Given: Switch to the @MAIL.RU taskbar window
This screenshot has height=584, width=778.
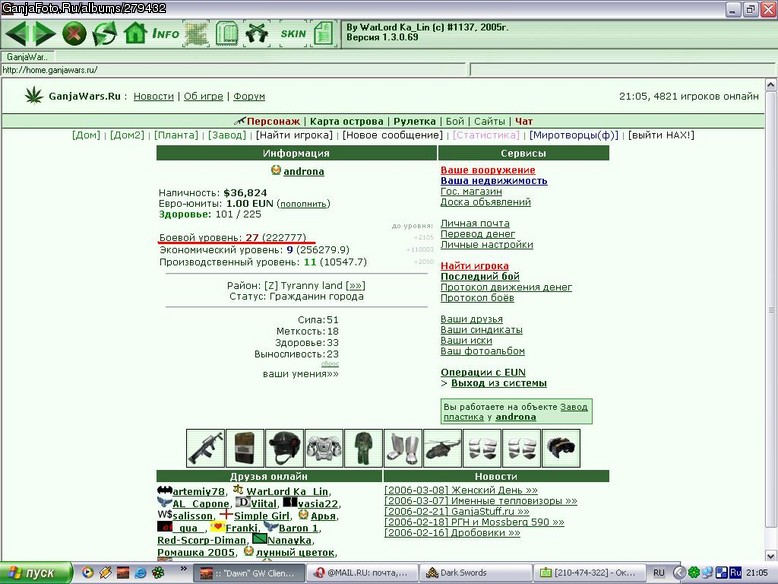Looking at the screenshot, I should pyautogui.click(x=361, y=573).
